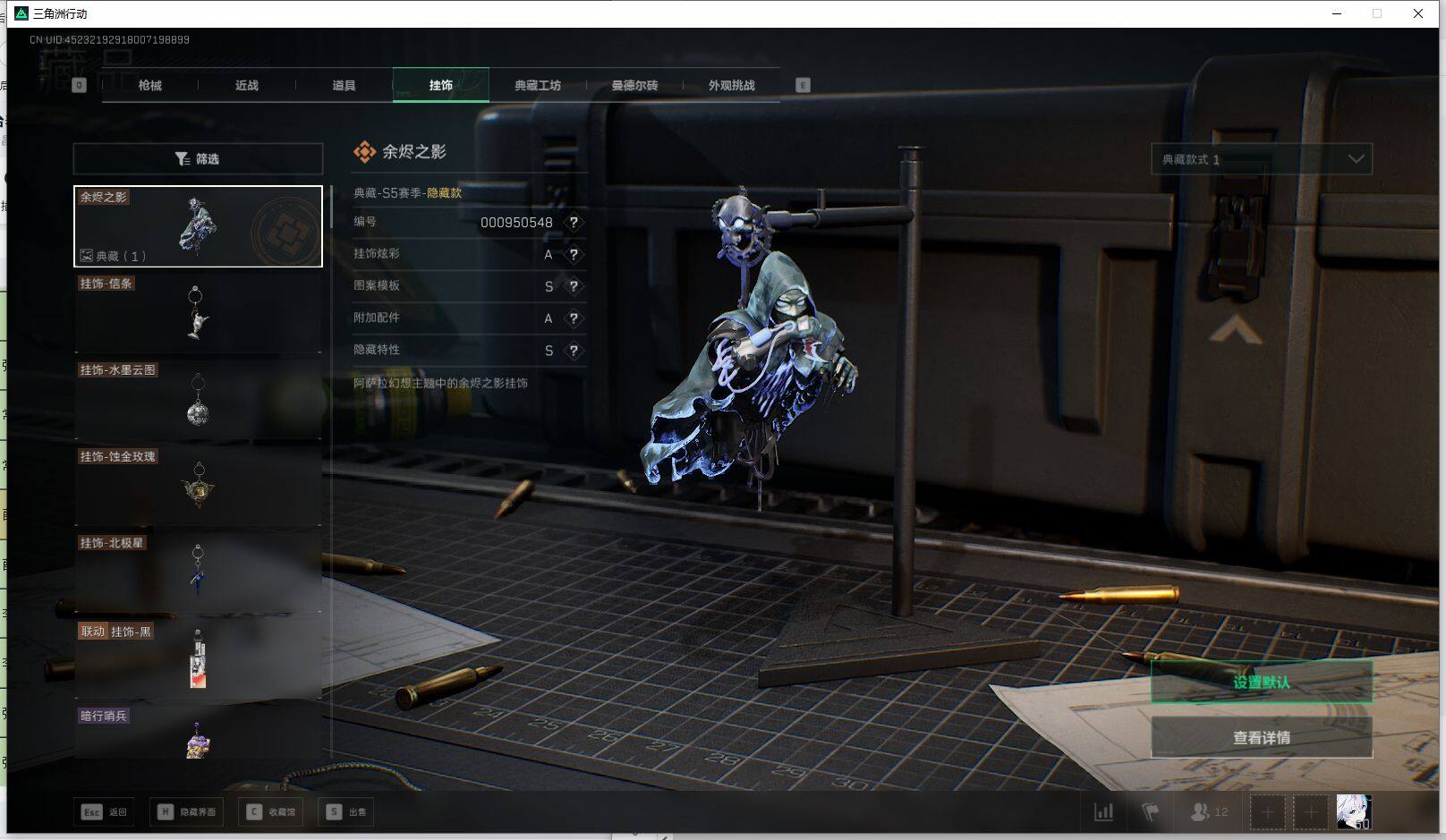Viewport: 1446px width, 840px height.
Task: Click the charm list scrollbar
Action: [x=331, y=208]
